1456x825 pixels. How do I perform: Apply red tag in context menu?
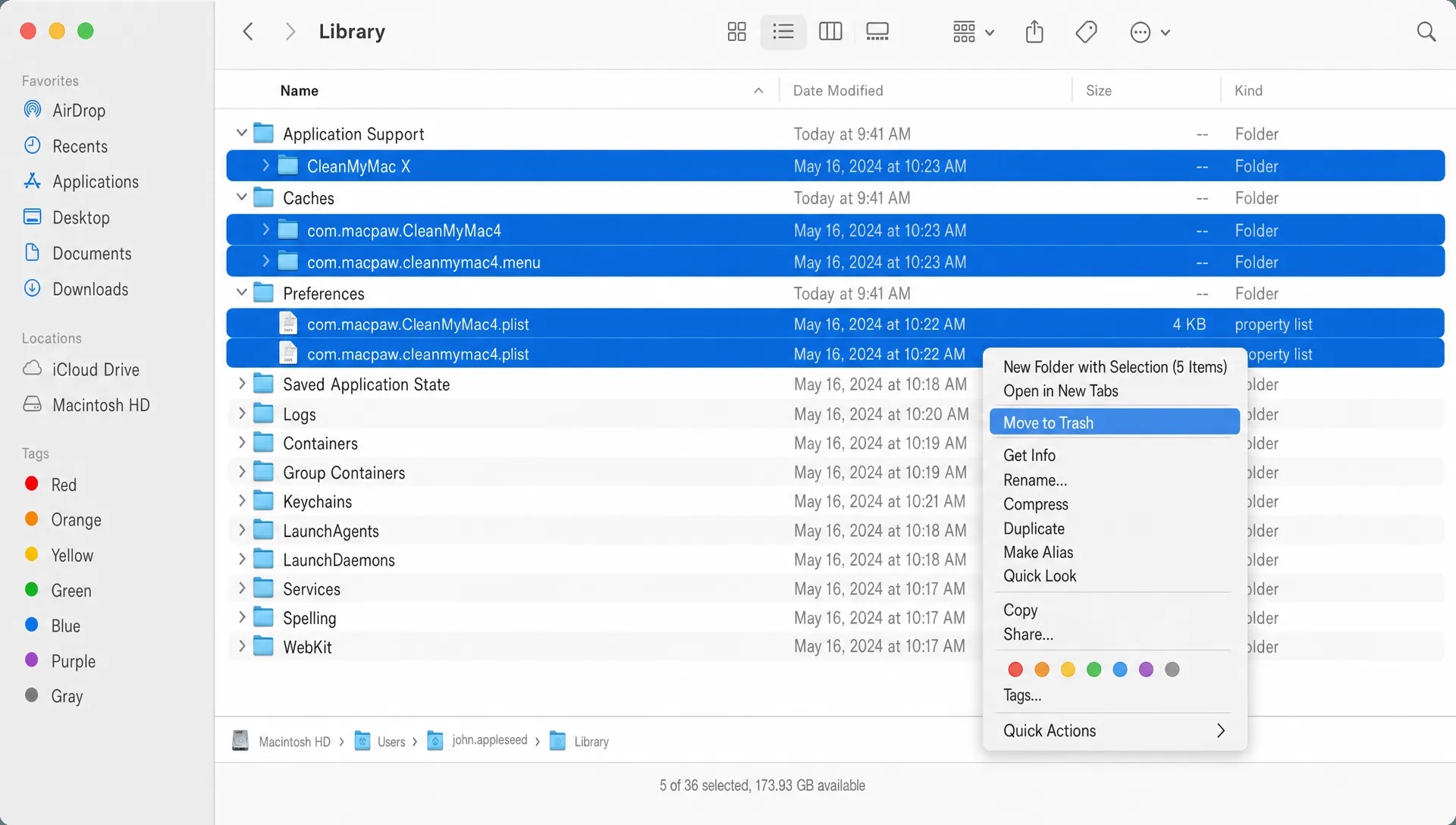coord(1015,670)
